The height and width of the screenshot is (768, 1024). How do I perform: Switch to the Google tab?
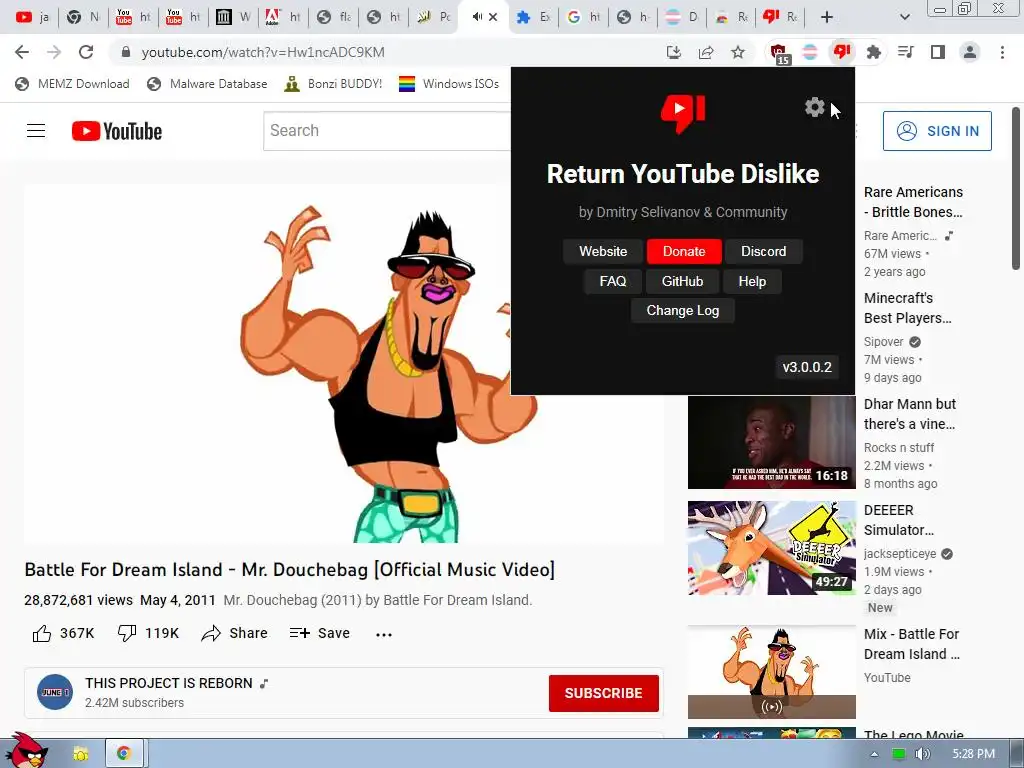[x=583, y=17]
